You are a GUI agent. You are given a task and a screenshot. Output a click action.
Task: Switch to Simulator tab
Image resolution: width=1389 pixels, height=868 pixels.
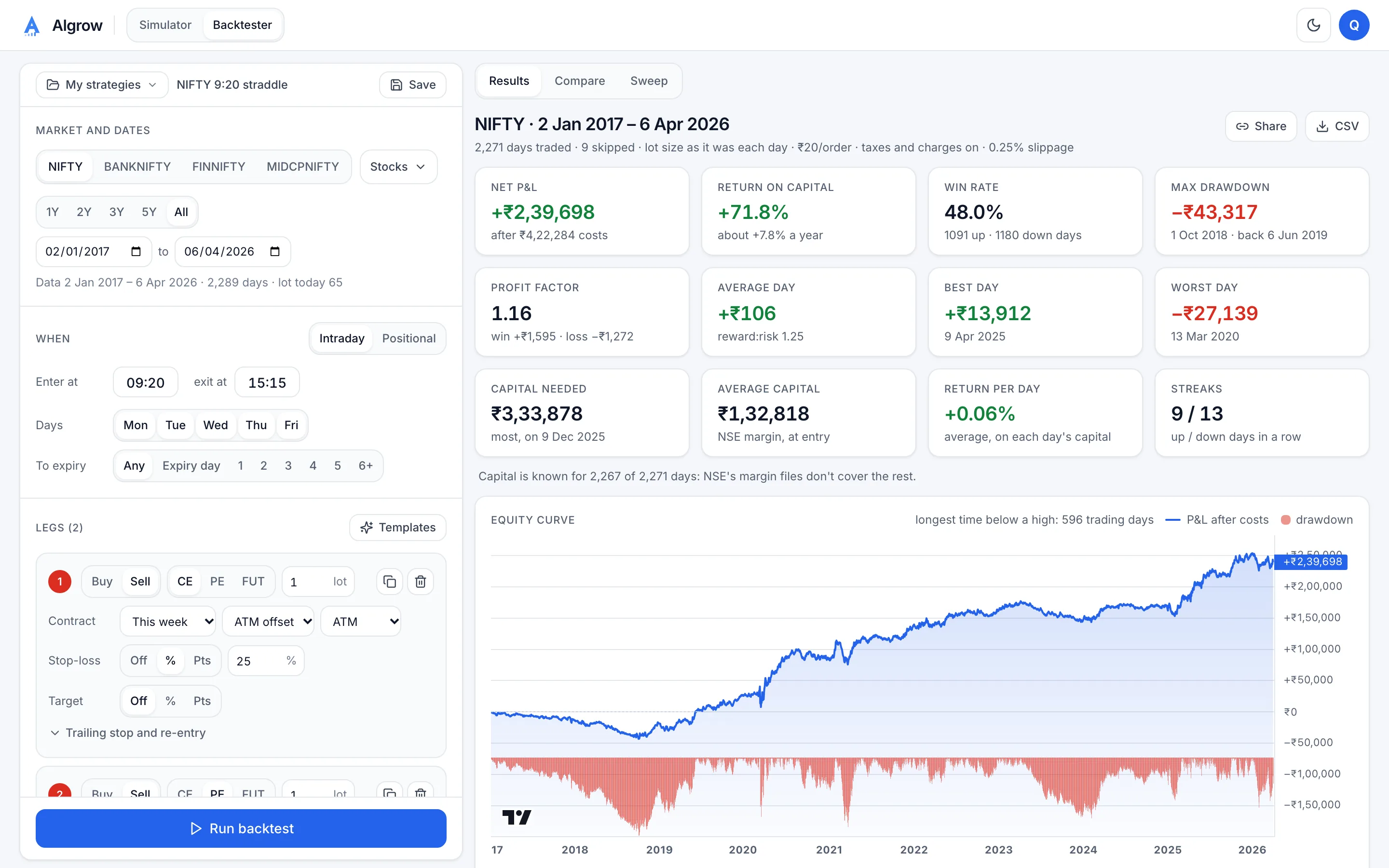(x=165, y=25)
